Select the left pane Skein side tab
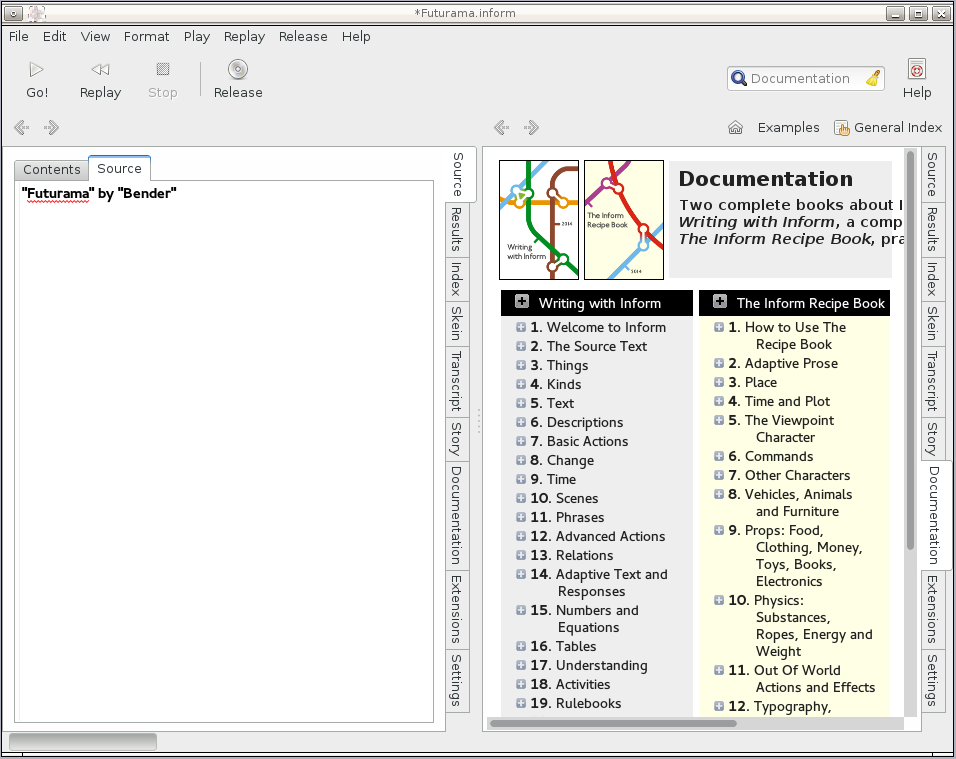 pos(456,323)
